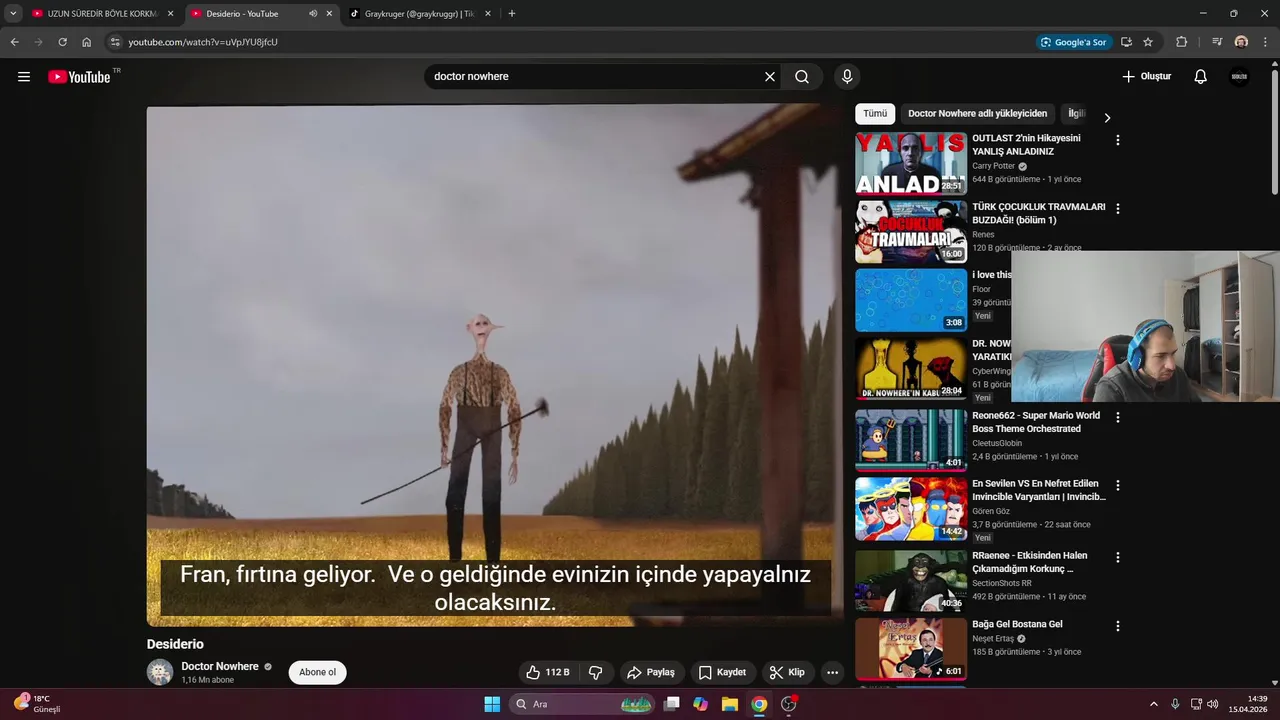The height and width of the screenshot is (720, 1280).
Task: Open DR. NOWHERE'IN KABUSLARI thumbnail
Action: coord(911,369)
